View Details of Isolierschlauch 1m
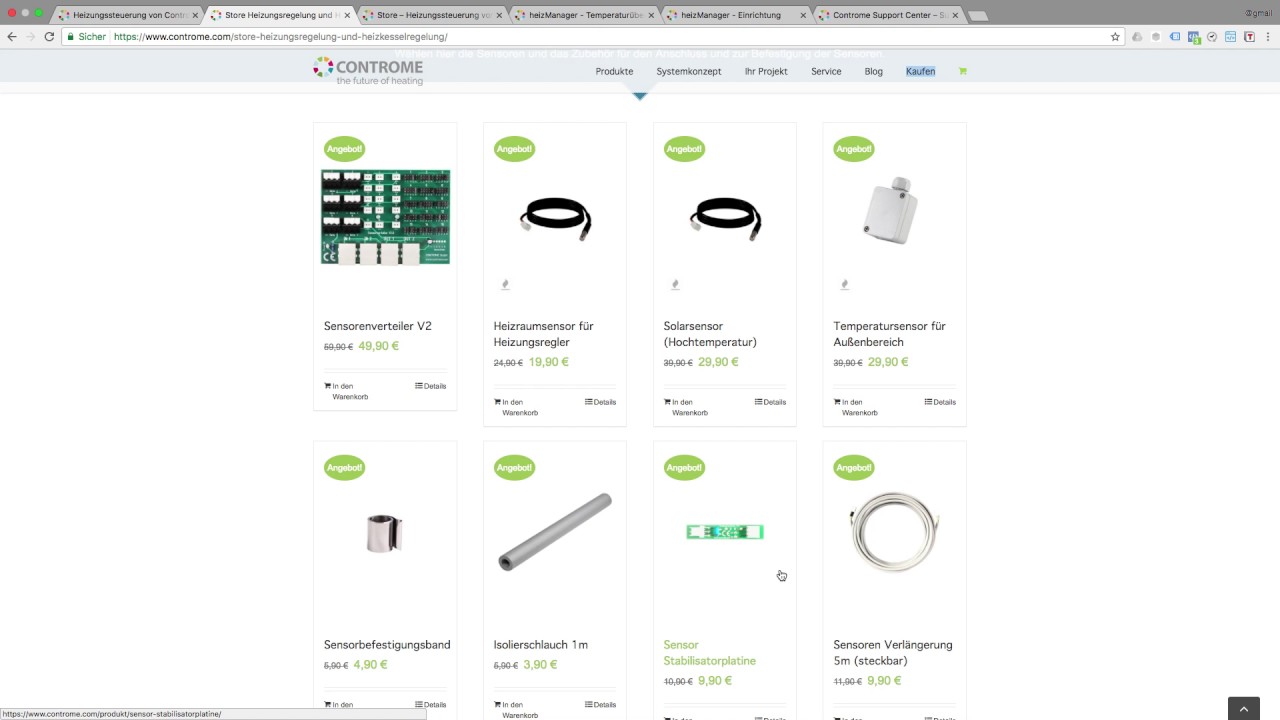 (600, 705)
